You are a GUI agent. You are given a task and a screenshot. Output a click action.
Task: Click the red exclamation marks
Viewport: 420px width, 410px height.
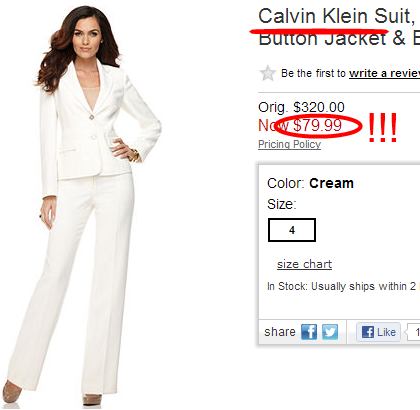point(383,127)
